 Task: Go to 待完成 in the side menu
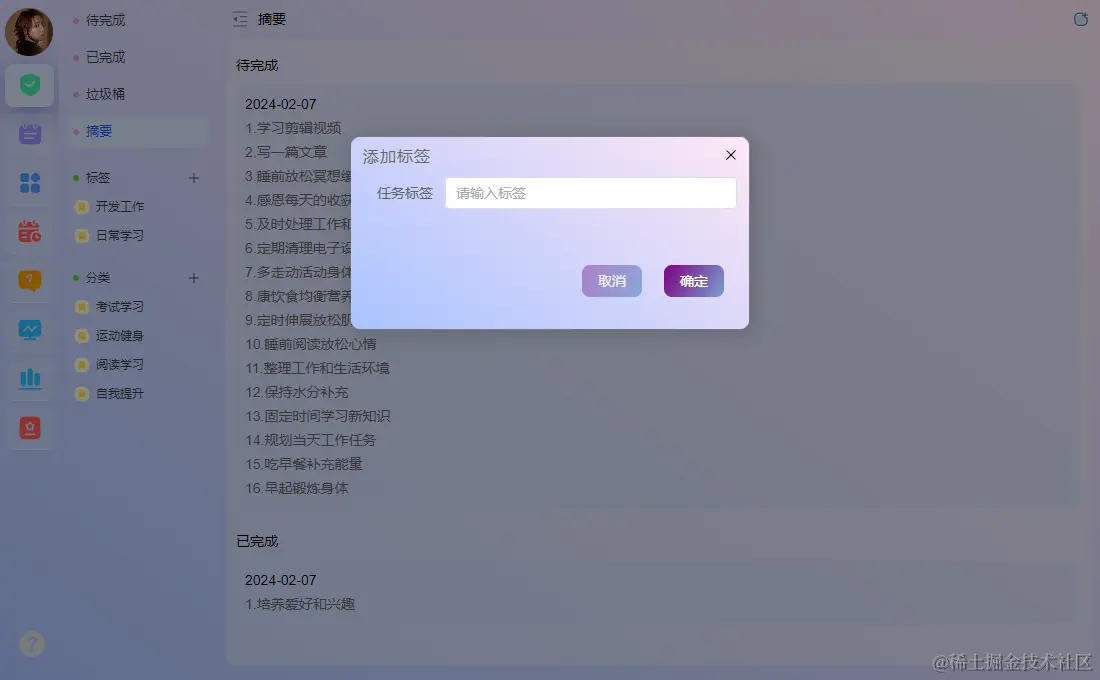(x=105, y=20)
